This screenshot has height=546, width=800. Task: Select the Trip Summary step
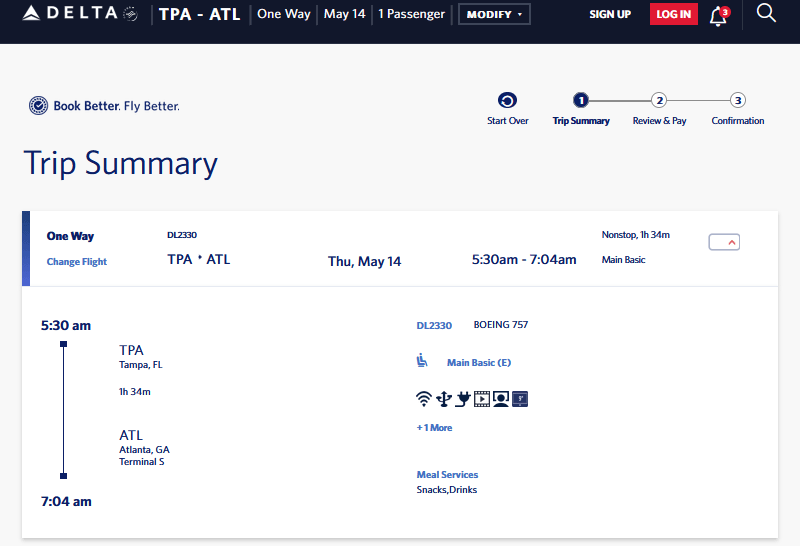[x=581, y=100]
